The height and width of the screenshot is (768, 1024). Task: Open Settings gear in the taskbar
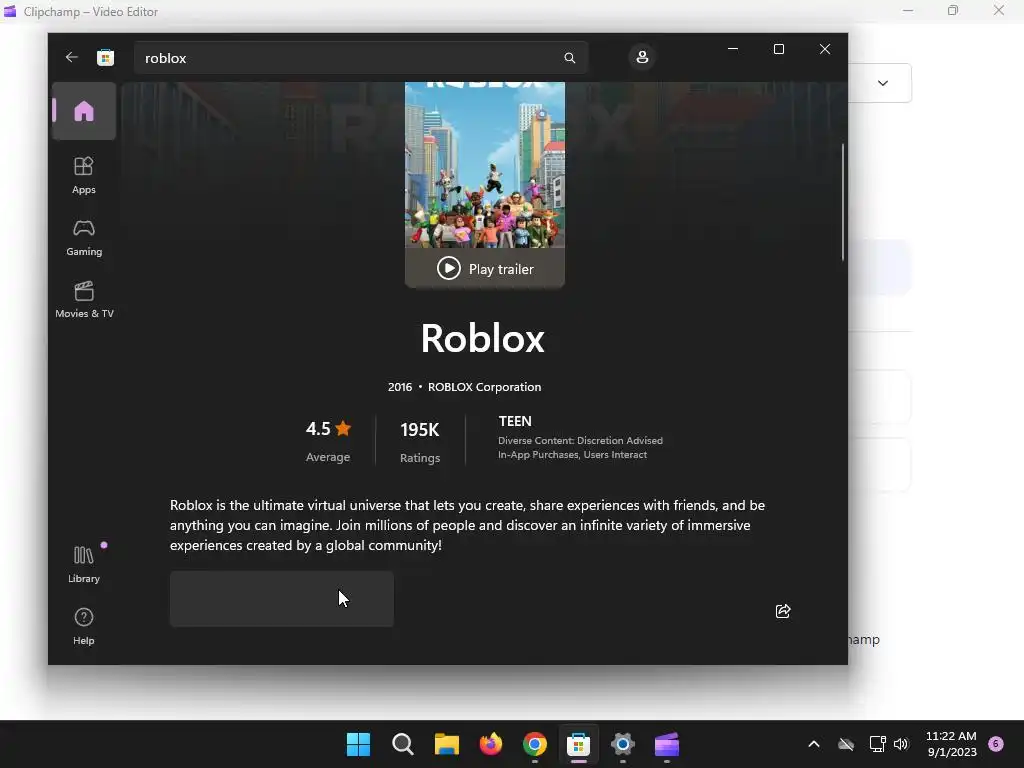coord(623,744)
